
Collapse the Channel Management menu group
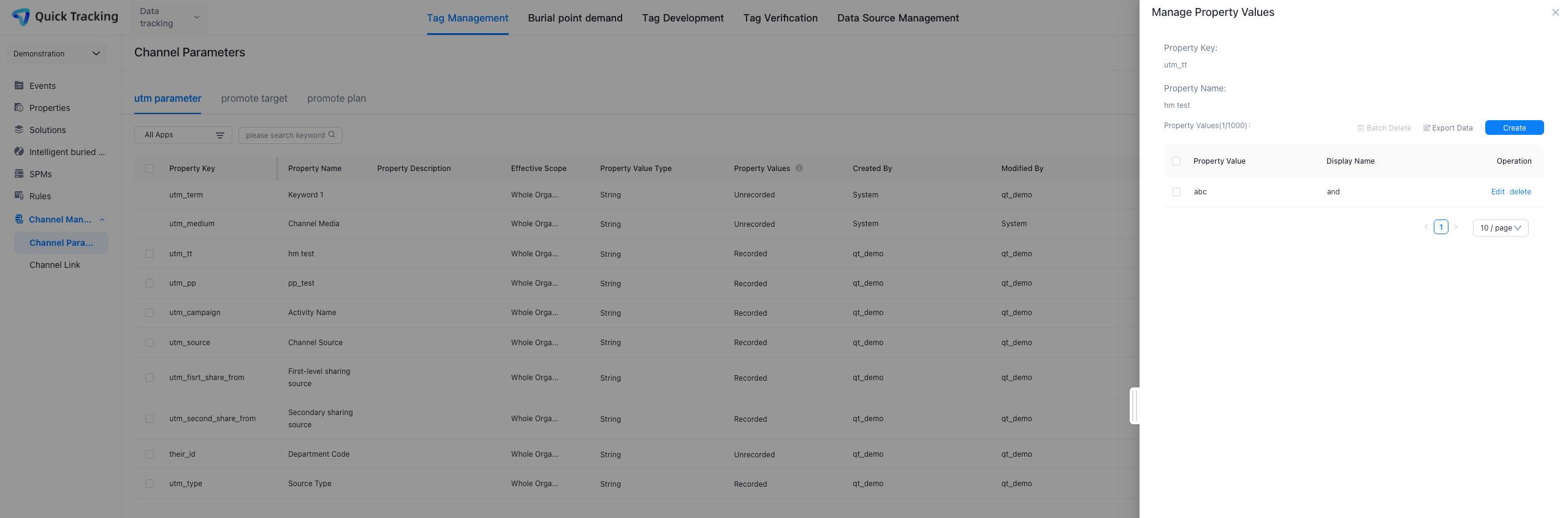click(102, 219)
